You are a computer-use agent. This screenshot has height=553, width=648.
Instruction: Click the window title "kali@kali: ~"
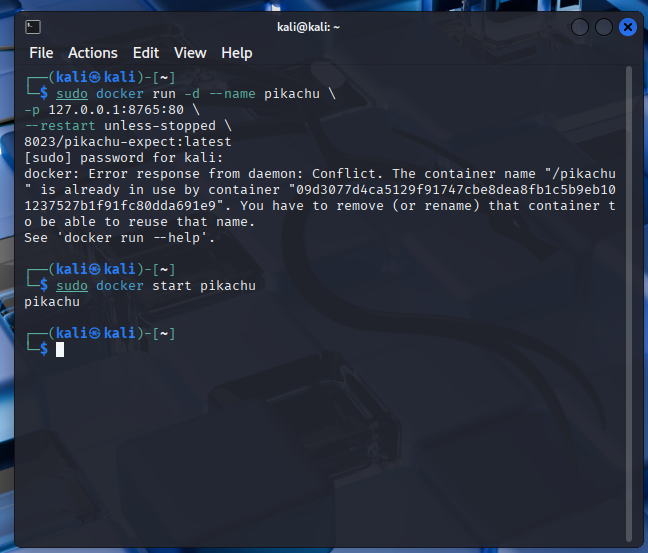pos(309,27)
